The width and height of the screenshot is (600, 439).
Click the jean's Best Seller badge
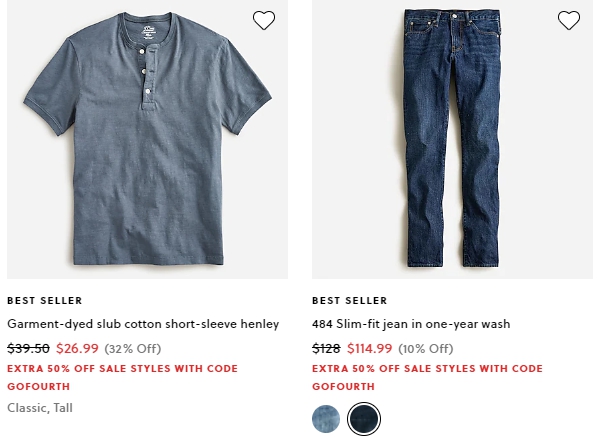point(350,301)
